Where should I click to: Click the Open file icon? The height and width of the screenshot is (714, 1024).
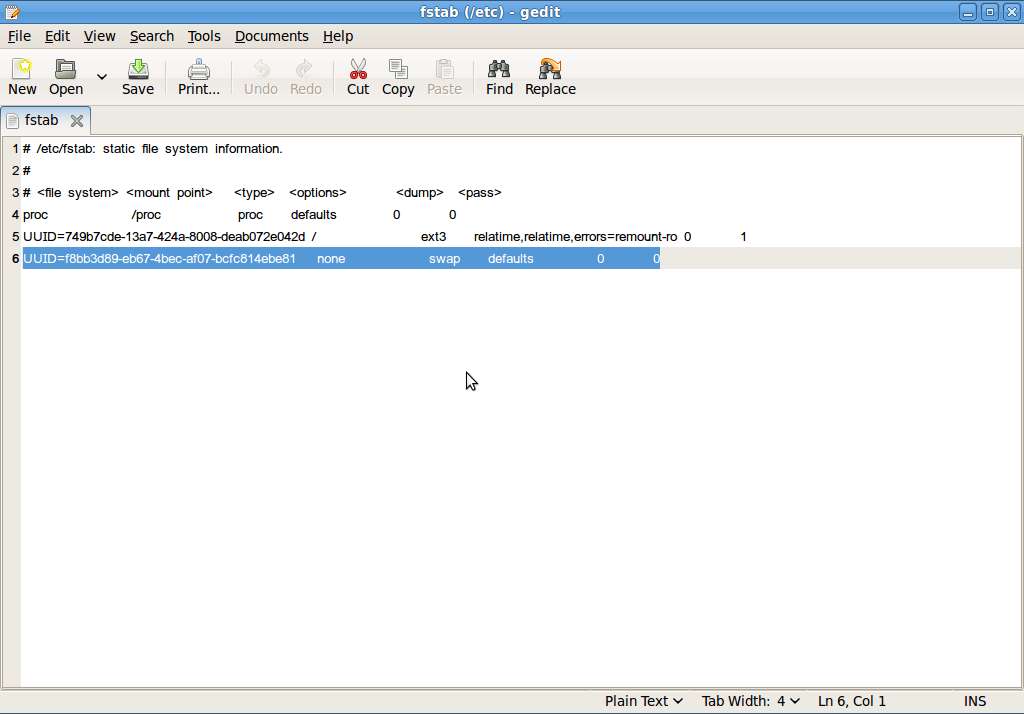click(x=66, y=76)
